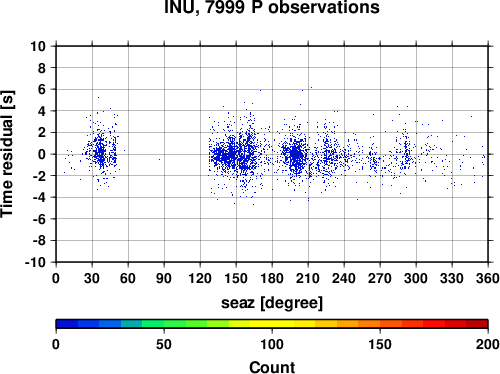Click the colorbar tick label 200
This screenshot has width=500, height=374.
[x=488, y=344]
